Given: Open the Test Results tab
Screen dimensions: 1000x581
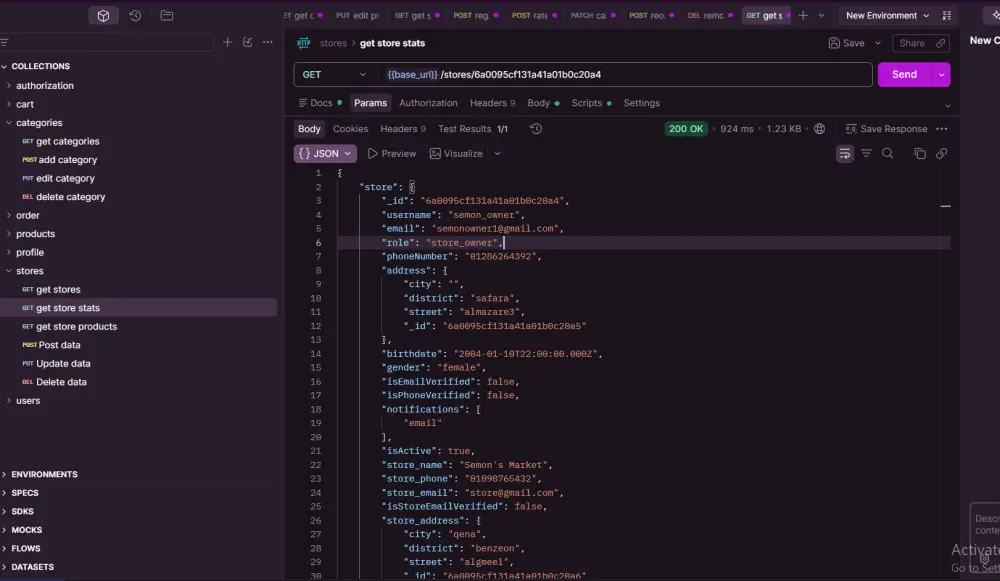Looking at the screenshot, I should click(473, 129).
